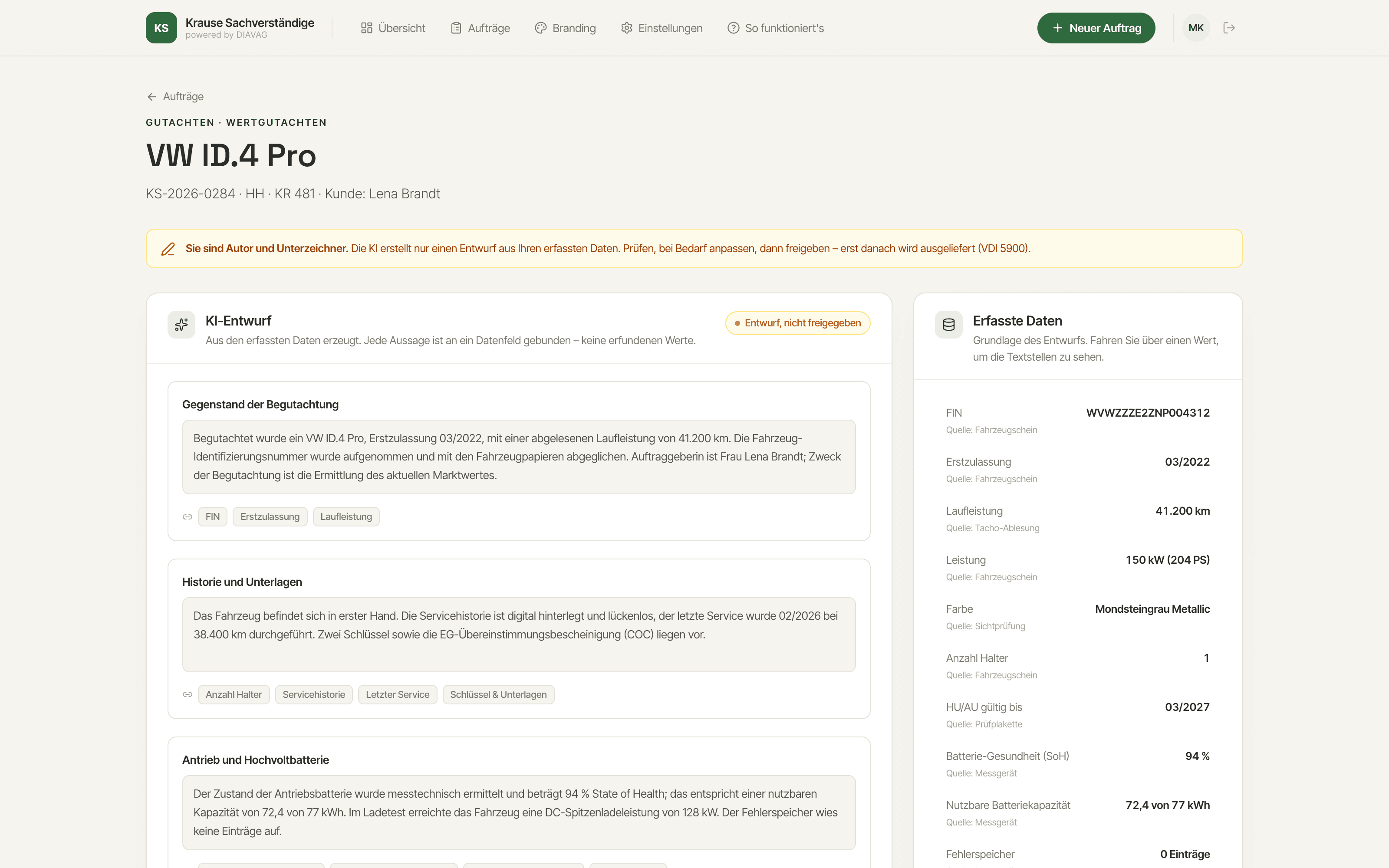Go to the Branding page
Screen dimensions: 1389x868
tap(565, 28)
